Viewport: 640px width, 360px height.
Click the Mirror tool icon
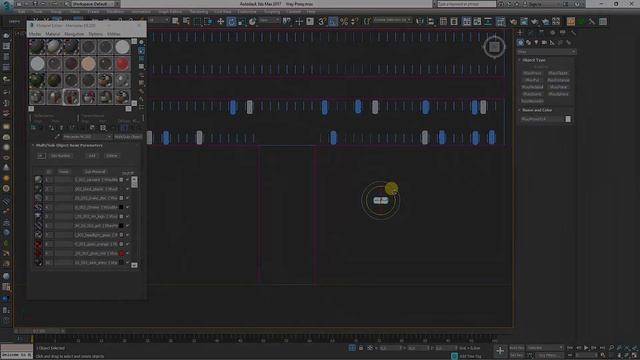pyautogui.click(x=420, y=21)
